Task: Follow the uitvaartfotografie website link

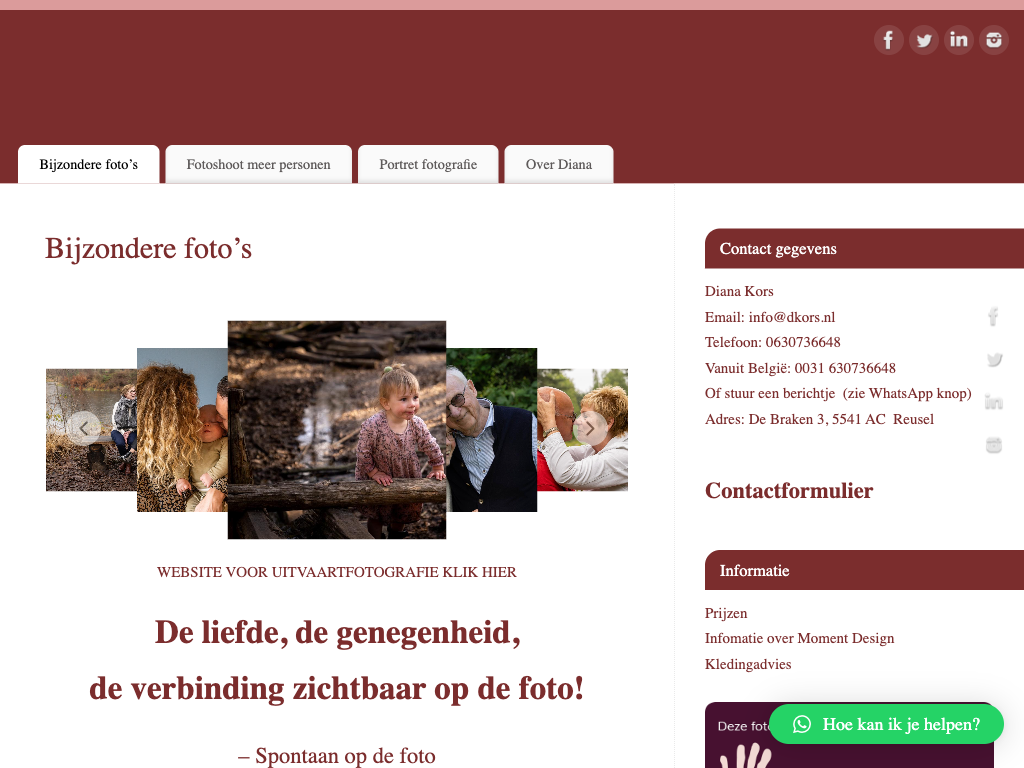Action: click(x=336, y=572)
